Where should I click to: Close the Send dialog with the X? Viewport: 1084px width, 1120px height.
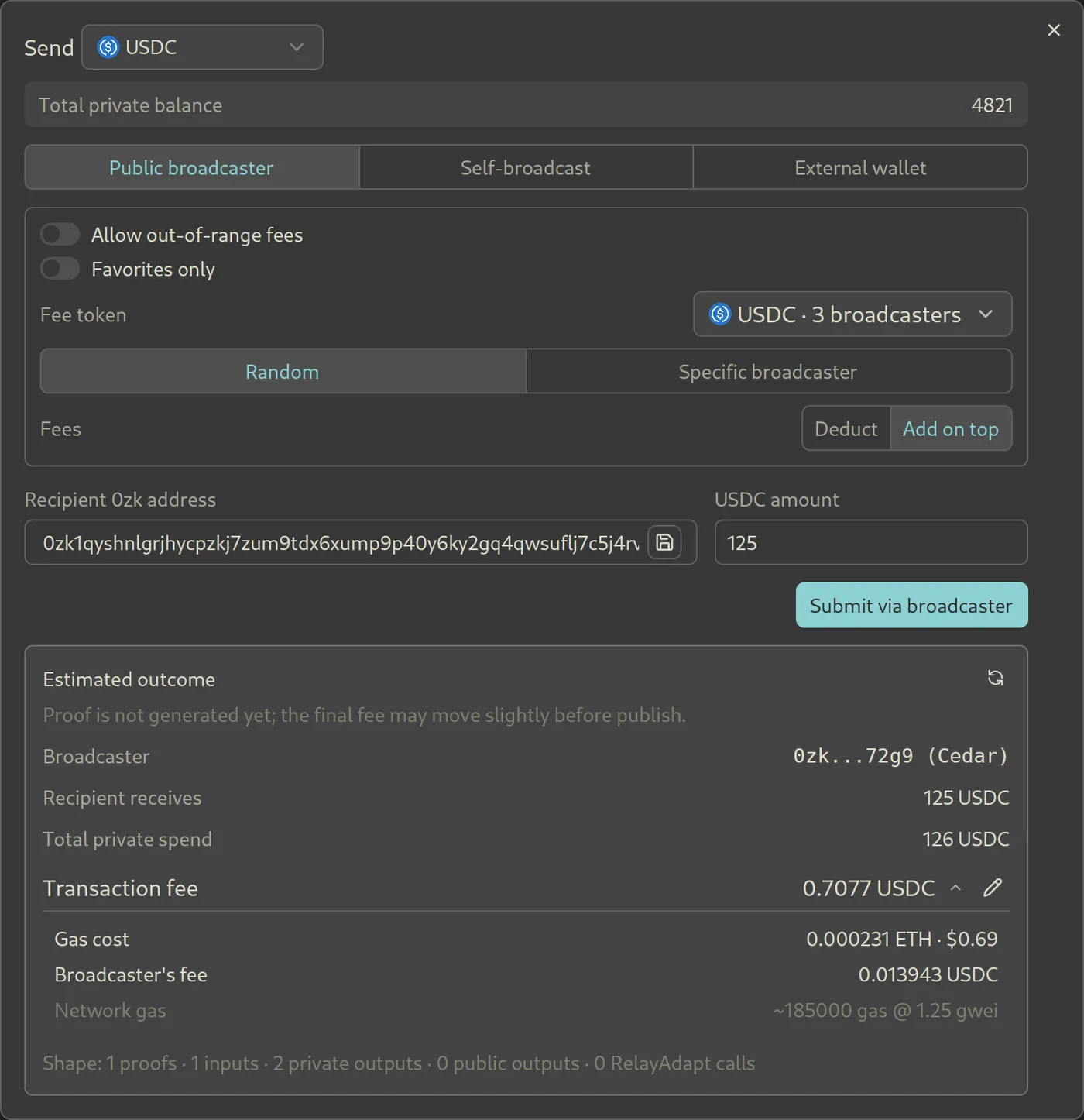(1054, 30)
